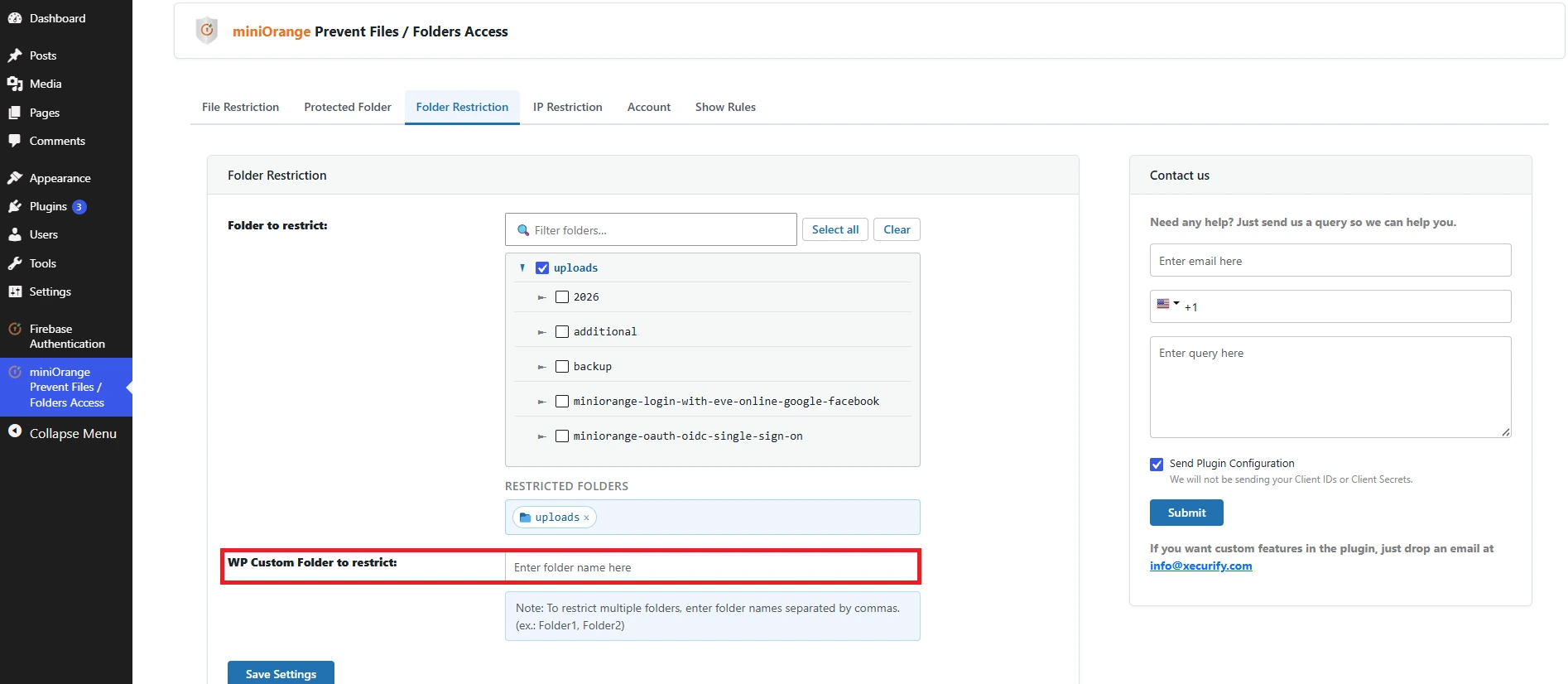Image resolution: width=1568 pixels, height=684 pixels.
Task: Open the Show Rules tab
Action: [x=725, y=107]
